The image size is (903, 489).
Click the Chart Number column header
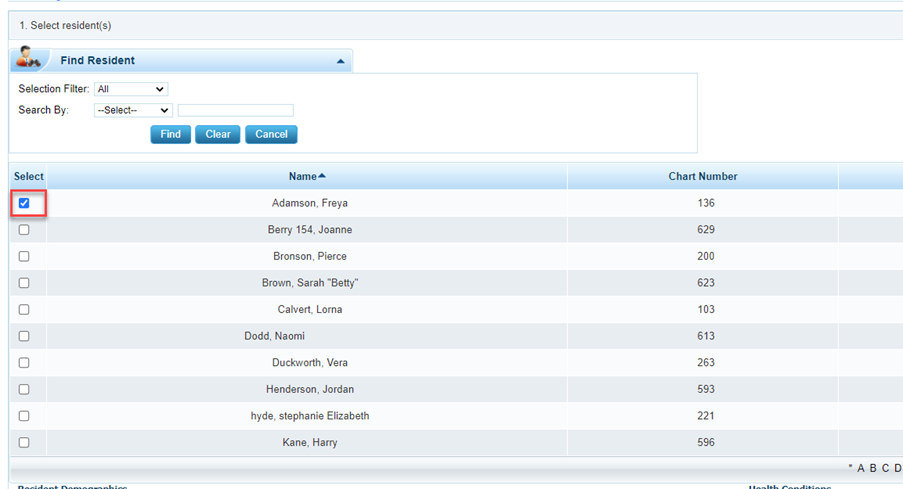click(702, 176)
